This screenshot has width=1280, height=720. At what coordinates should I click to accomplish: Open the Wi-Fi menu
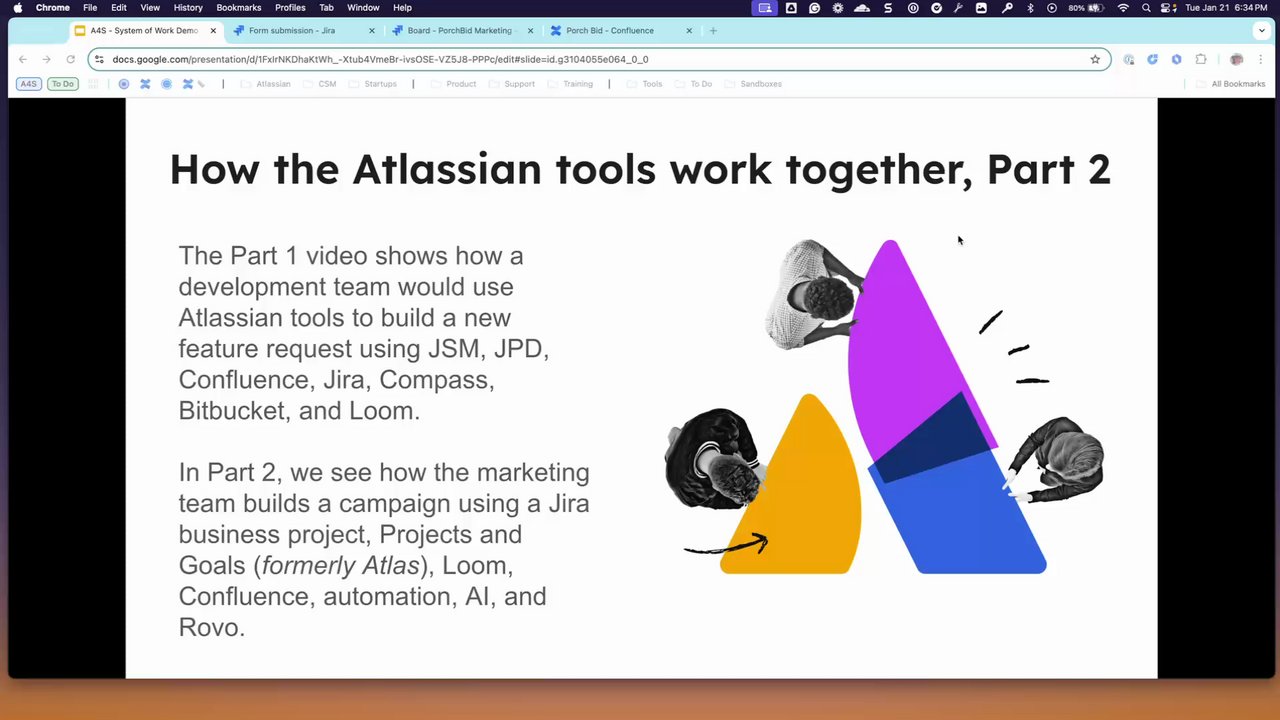tap(1123, 8)
